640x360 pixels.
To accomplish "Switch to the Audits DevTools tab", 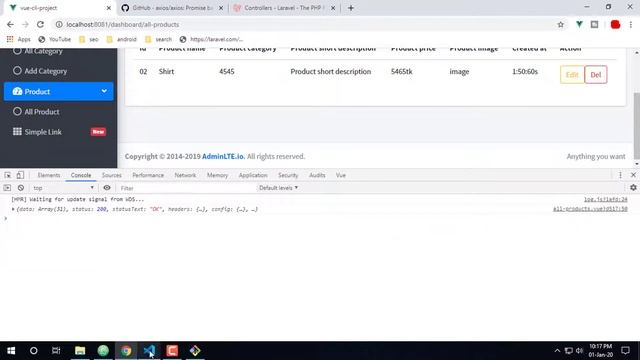I will click(x=317, y=175).
